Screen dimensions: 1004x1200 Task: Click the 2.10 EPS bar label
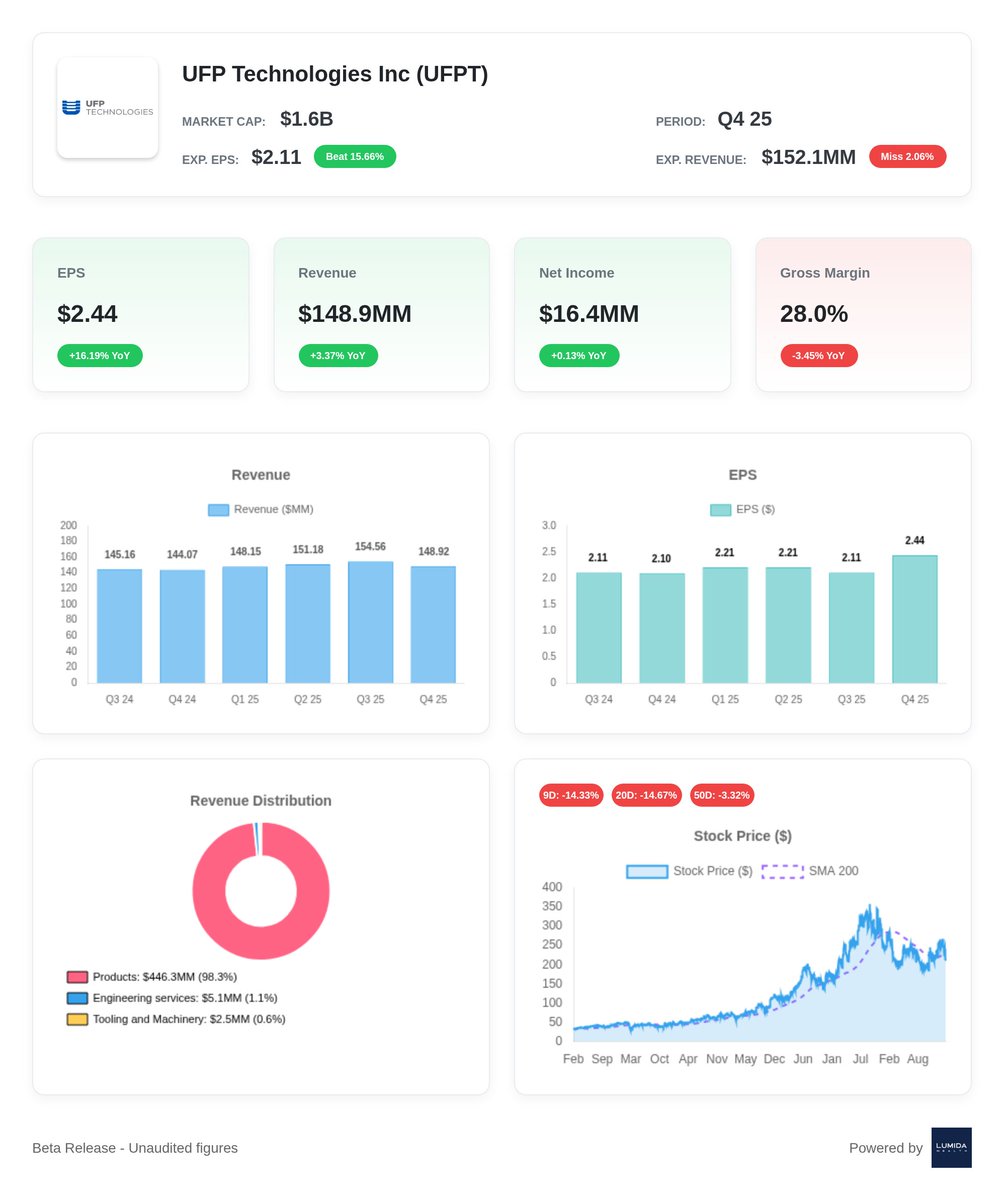coord(662,559)
